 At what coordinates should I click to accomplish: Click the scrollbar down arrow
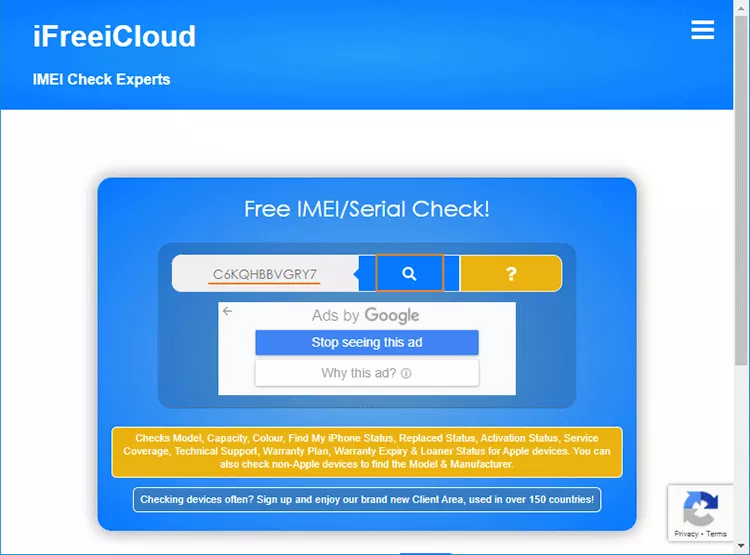741,545
